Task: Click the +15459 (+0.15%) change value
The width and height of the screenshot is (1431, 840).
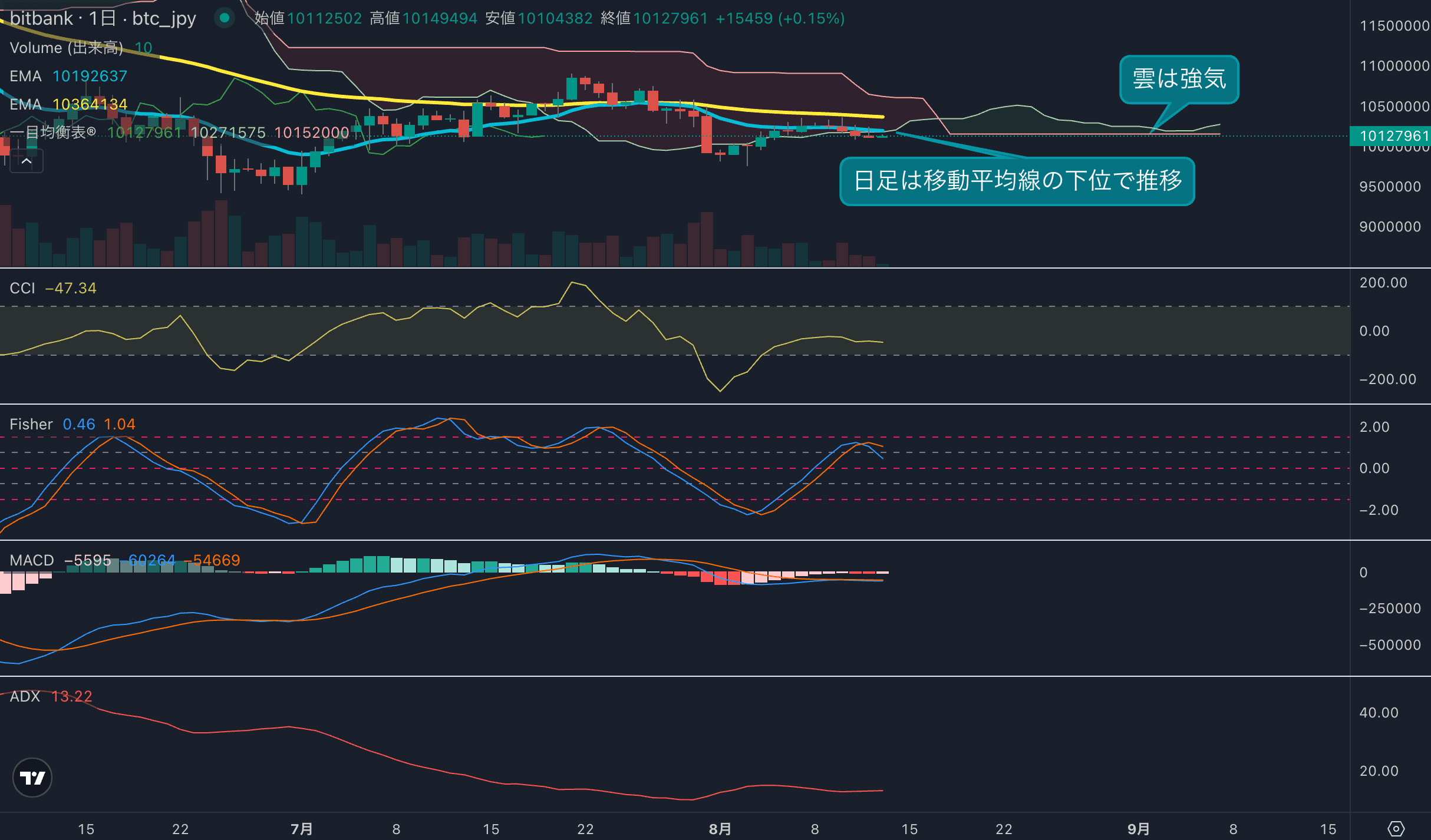Action: pos(780,18)
